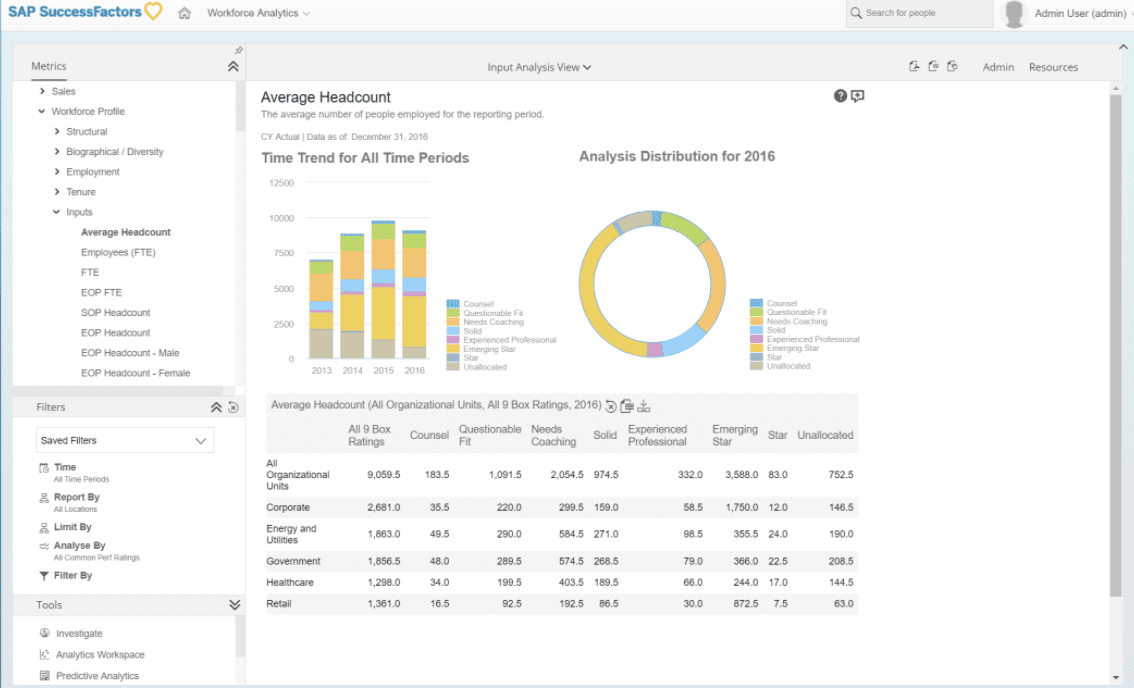The width and height of the screenshot is (1134, 692).
Task: Open the Saved Filters dropdown
Action: click(124, 440)
